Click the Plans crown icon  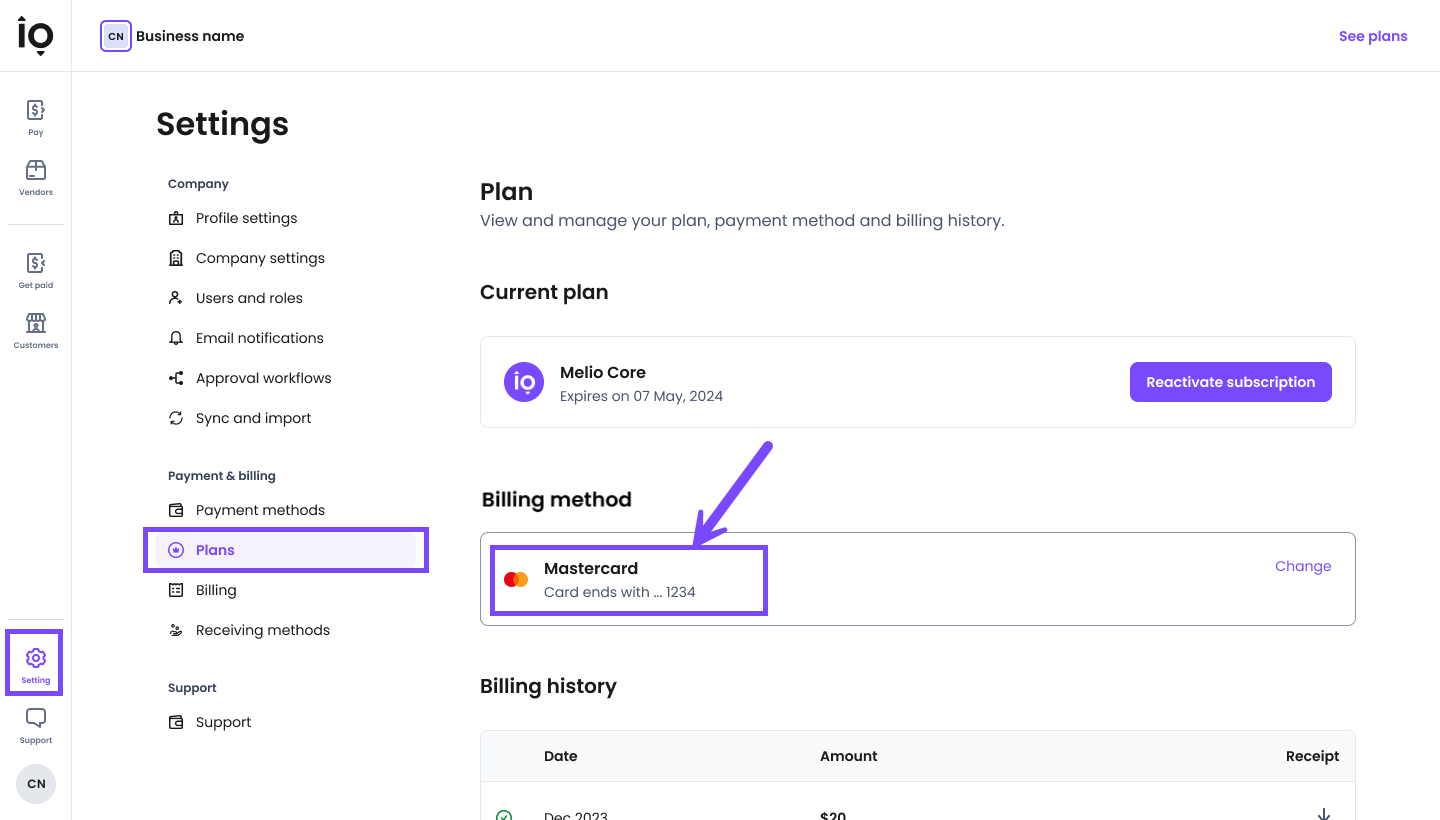coord(176,550)
